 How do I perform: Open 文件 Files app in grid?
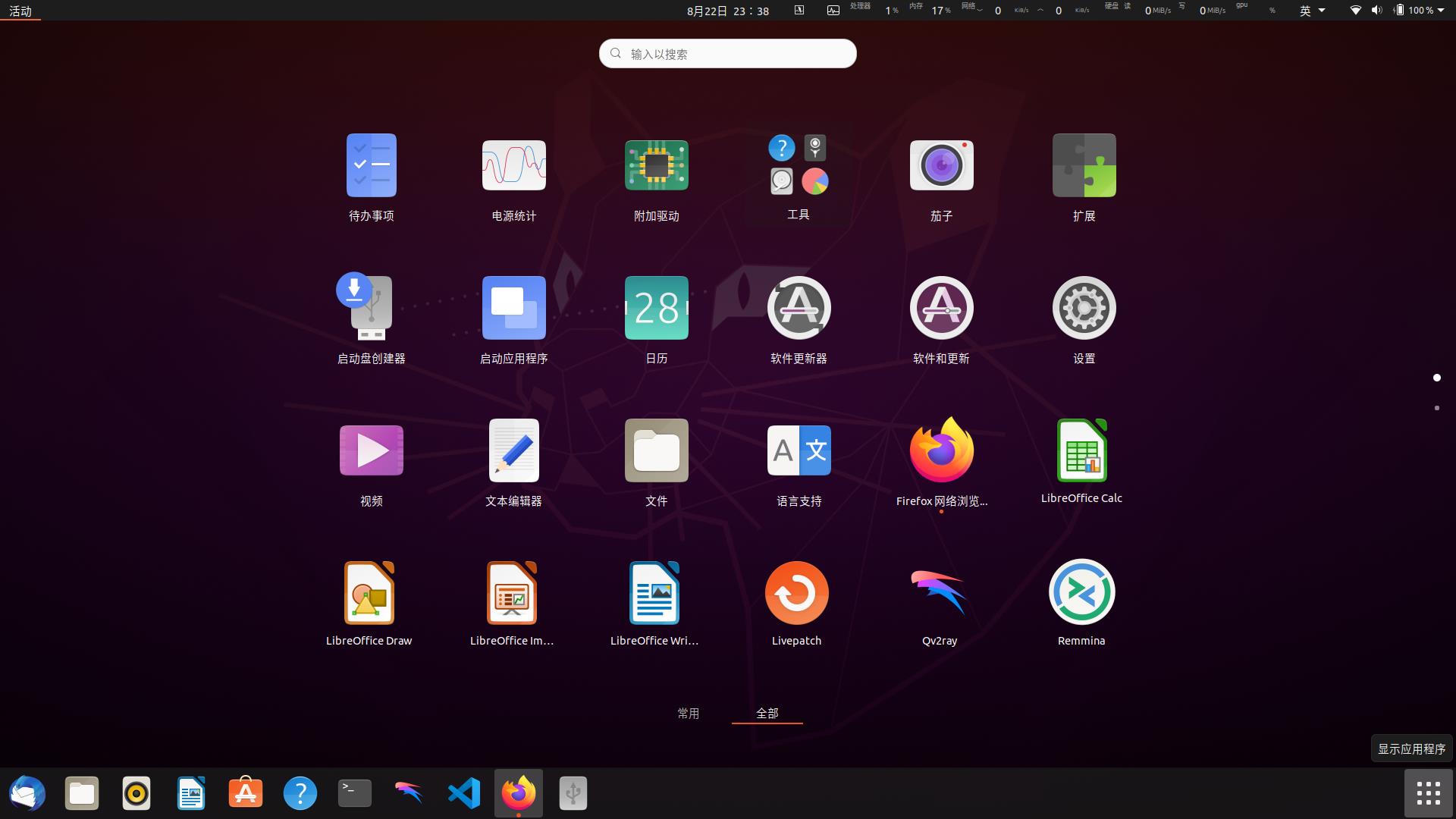tap(657, 462)
